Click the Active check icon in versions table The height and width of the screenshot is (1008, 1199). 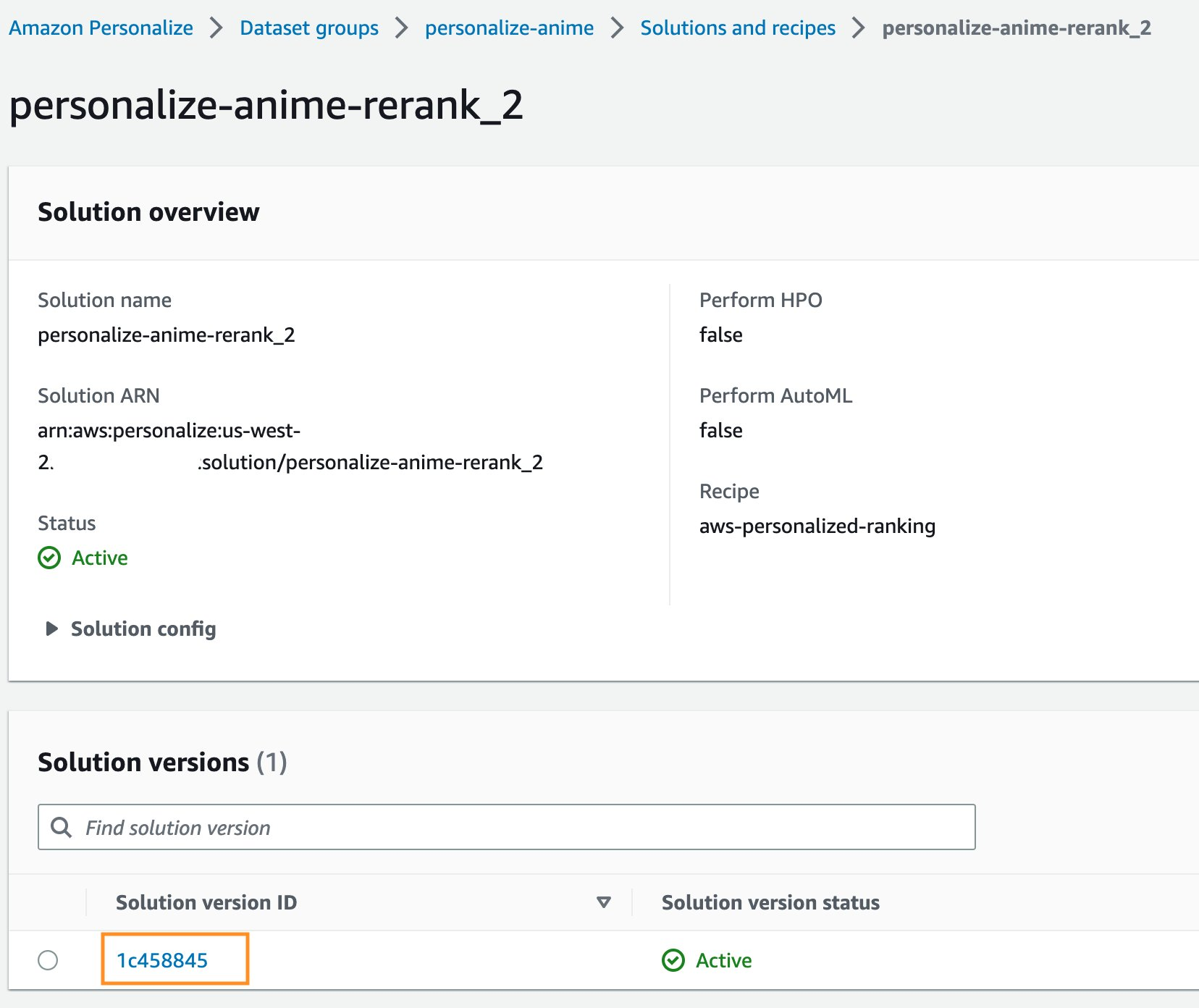click(673, 960)
